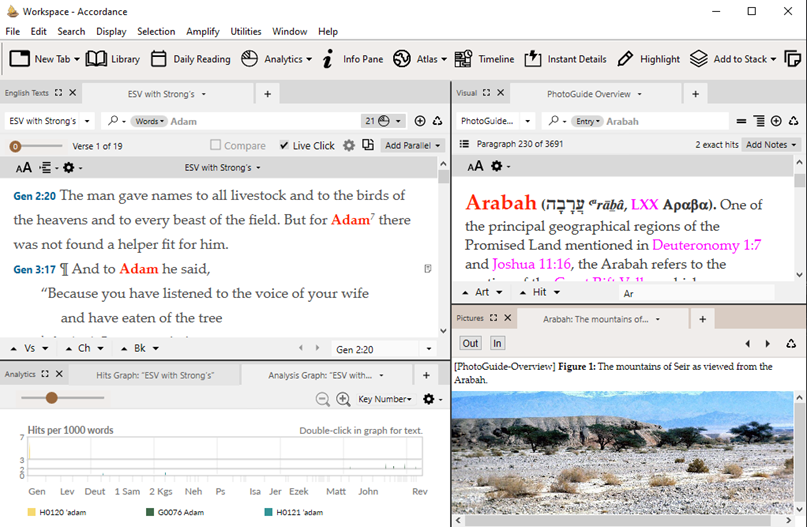This screenshot has width=807, height=527.
Task: Enable the Compare checkbox
Action: [x=217, y=146]
